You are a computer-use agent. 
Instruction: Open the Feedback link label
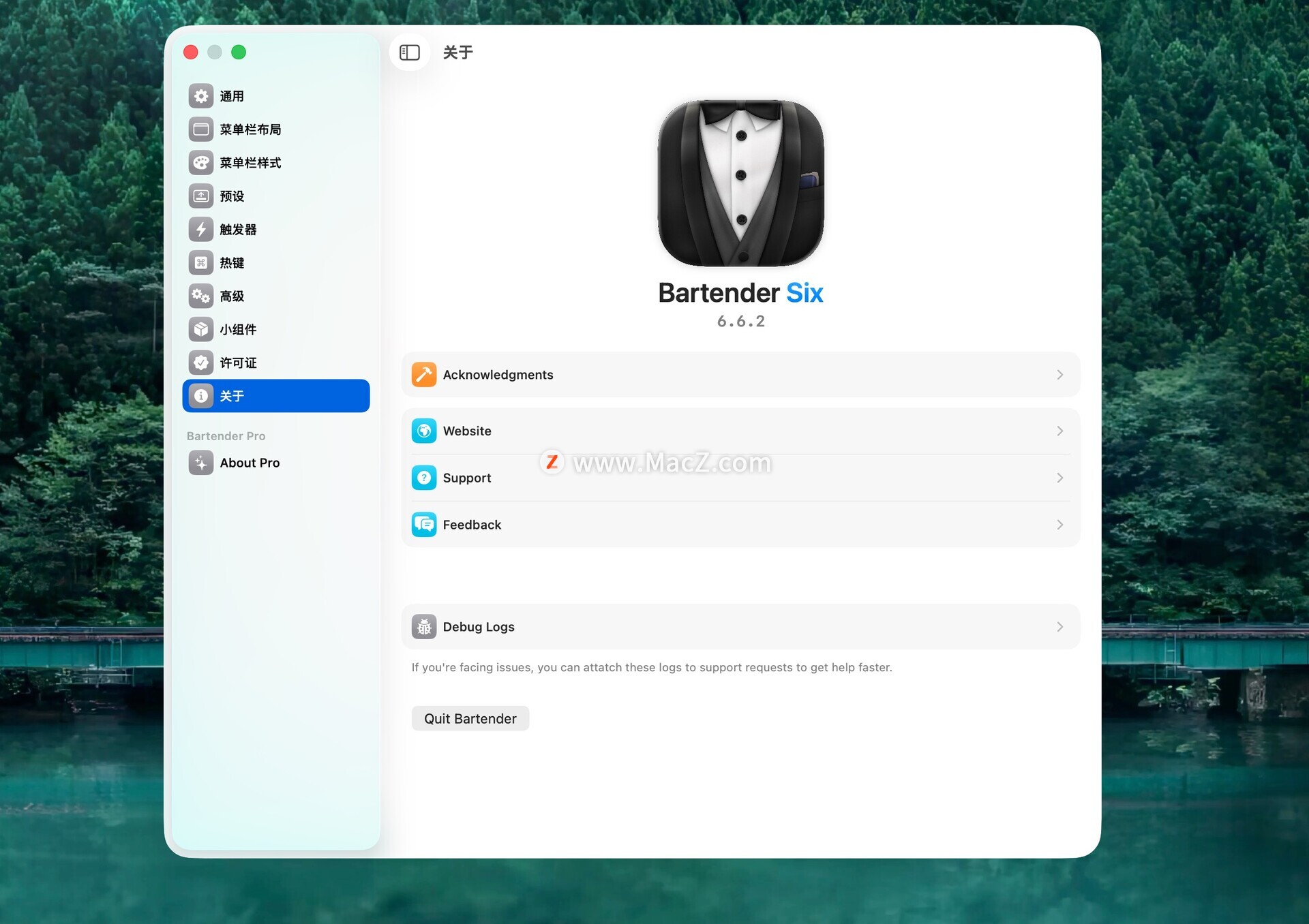[472, 525]
